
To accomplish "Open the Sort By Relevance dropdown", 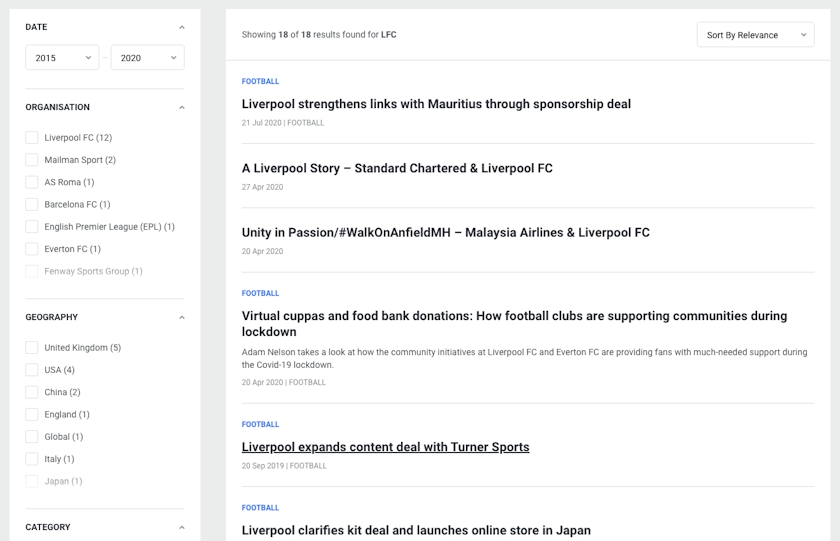I will (x=755, y=35).
